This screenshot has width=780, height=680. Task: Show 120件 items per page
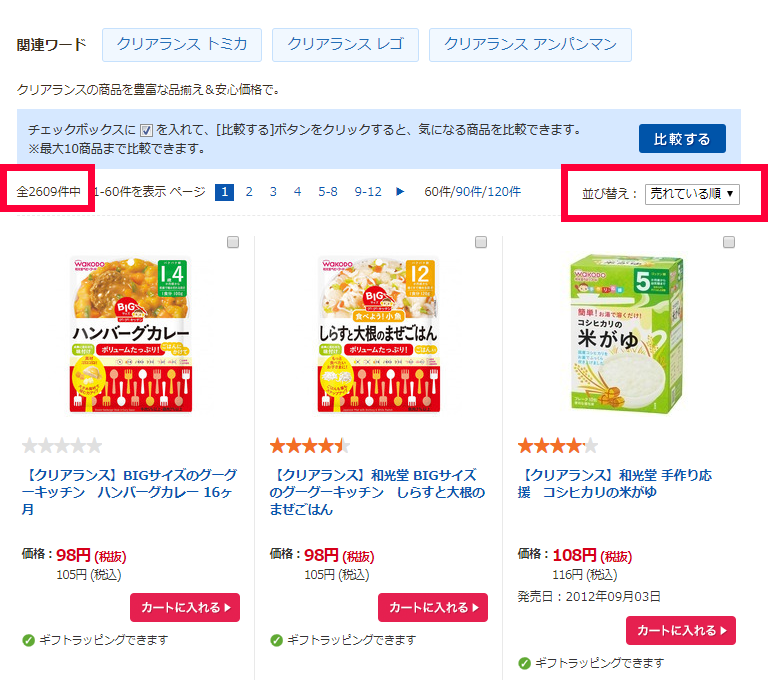[505, 192]
